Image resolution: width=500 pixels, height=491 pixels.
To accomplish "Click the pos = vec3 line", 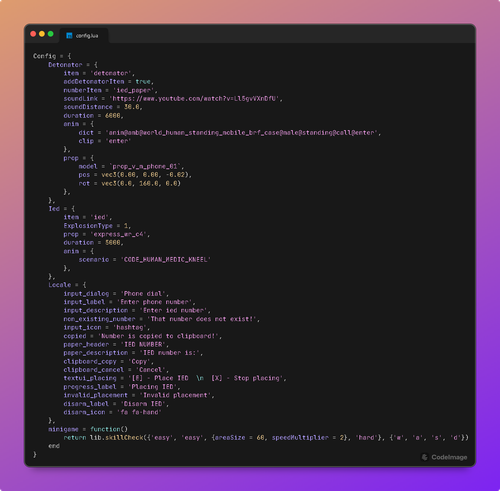I will pyautogui.click(x=135, y=175).
